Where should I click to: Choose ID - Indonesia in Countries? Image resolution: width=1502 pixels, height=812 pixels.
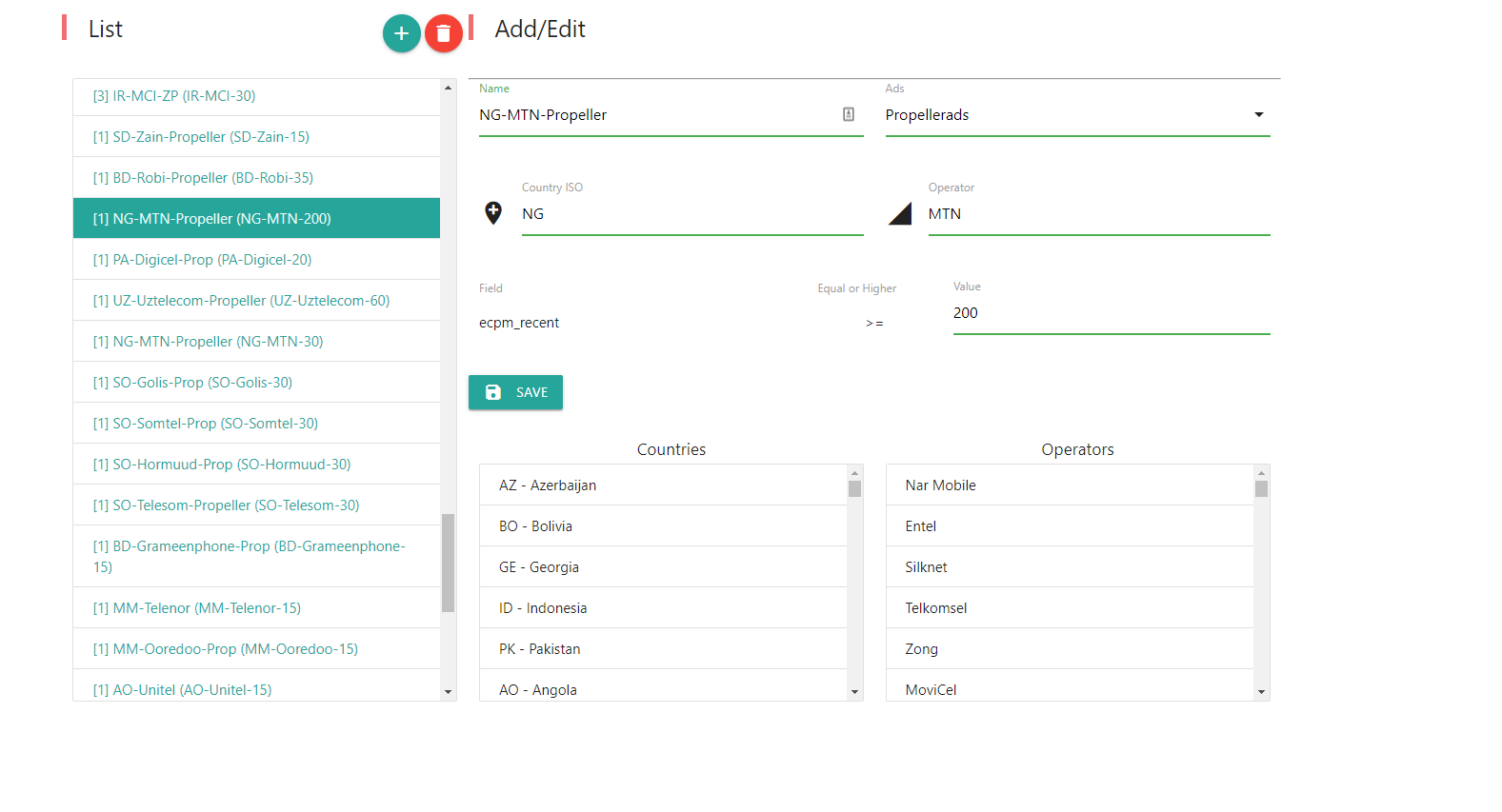[663, 608]
